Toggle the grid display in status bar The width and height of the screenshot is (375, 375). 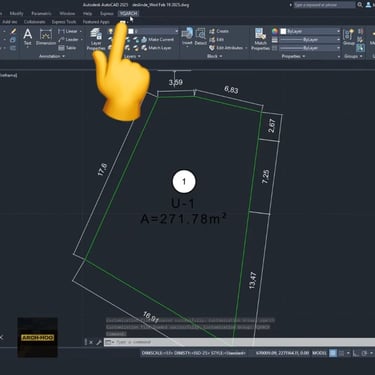pos(333,353)
